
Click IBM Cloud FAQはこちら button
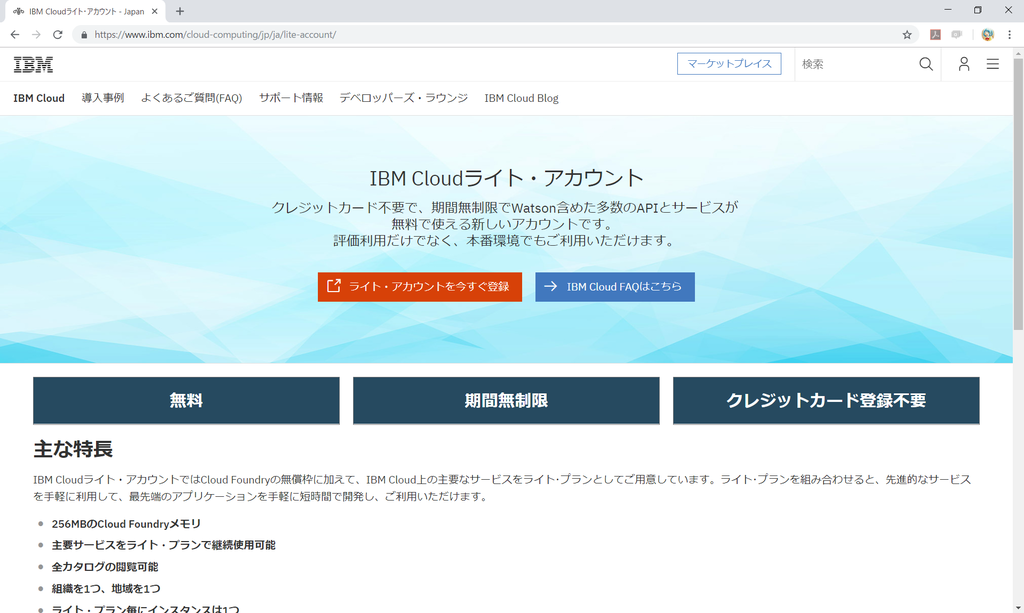pyautogui.click(x=615, y=287)
